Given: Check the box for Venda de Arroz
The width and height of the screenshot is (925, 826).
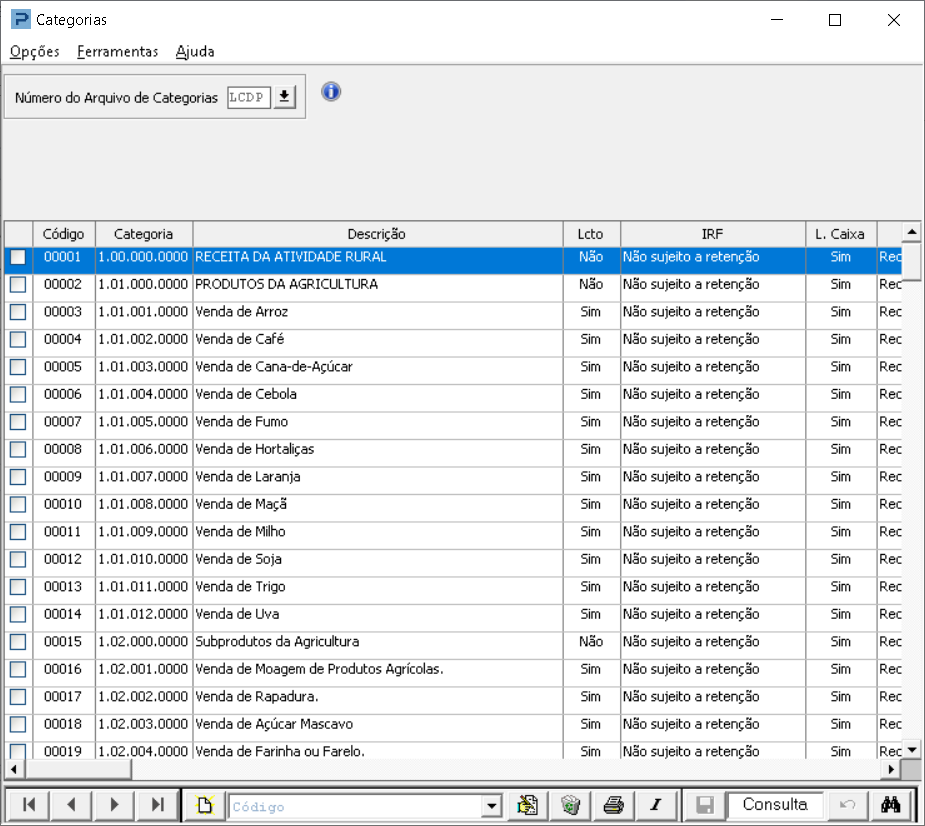Looking at the screenshot, I should point(18,312).
